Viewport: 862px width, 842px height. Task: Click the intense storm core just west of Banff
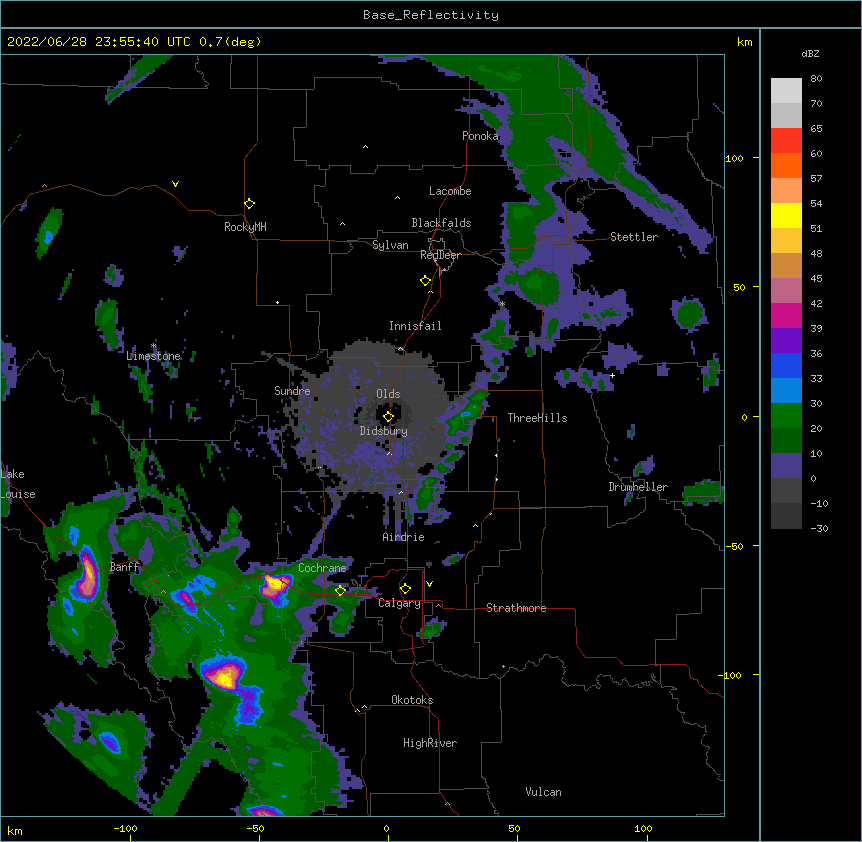[88, 574]
